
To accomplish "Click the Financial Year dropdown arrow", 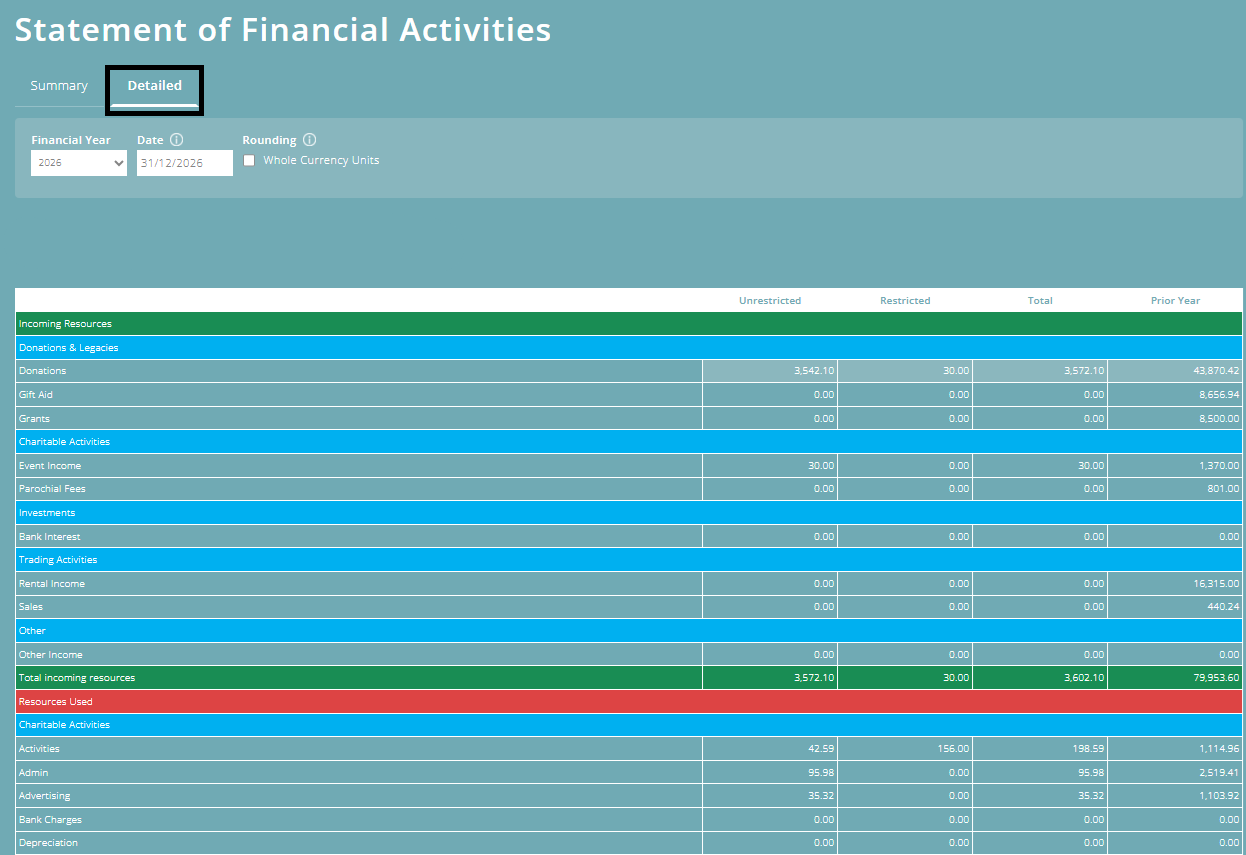I will click(x=117, y=162).
